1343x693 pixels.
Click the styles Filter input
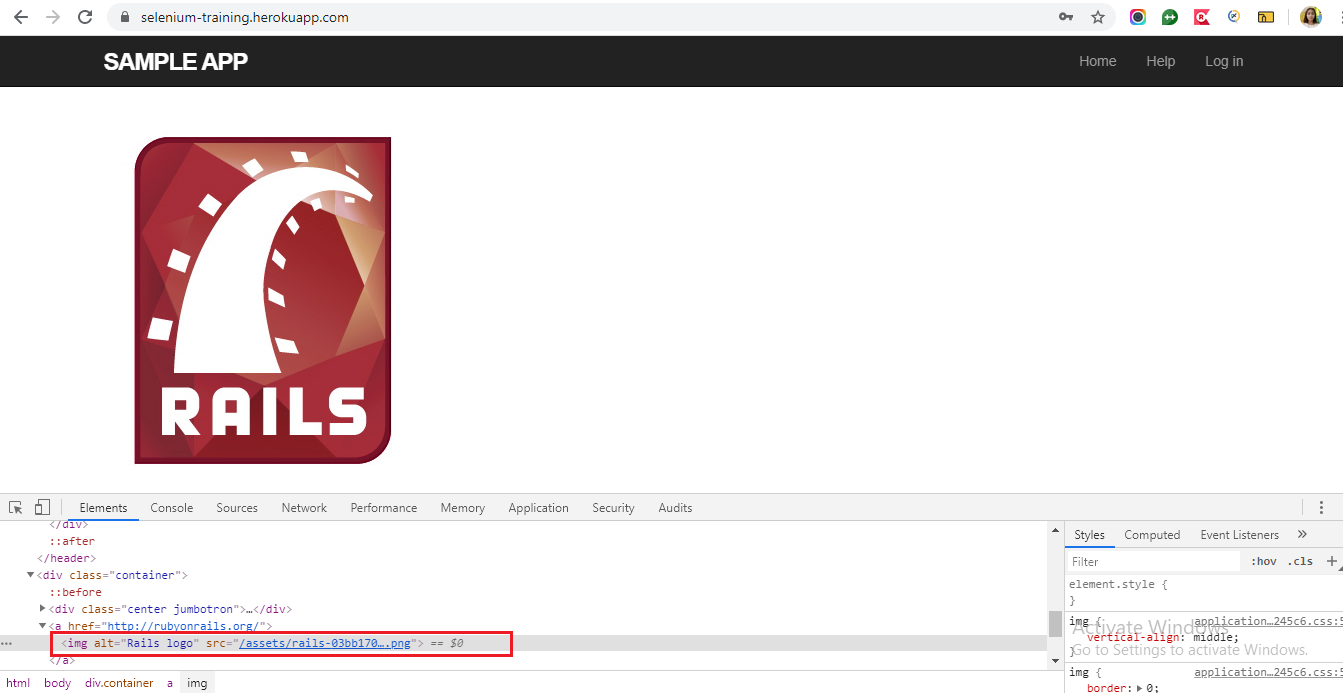coord(1153,562)
